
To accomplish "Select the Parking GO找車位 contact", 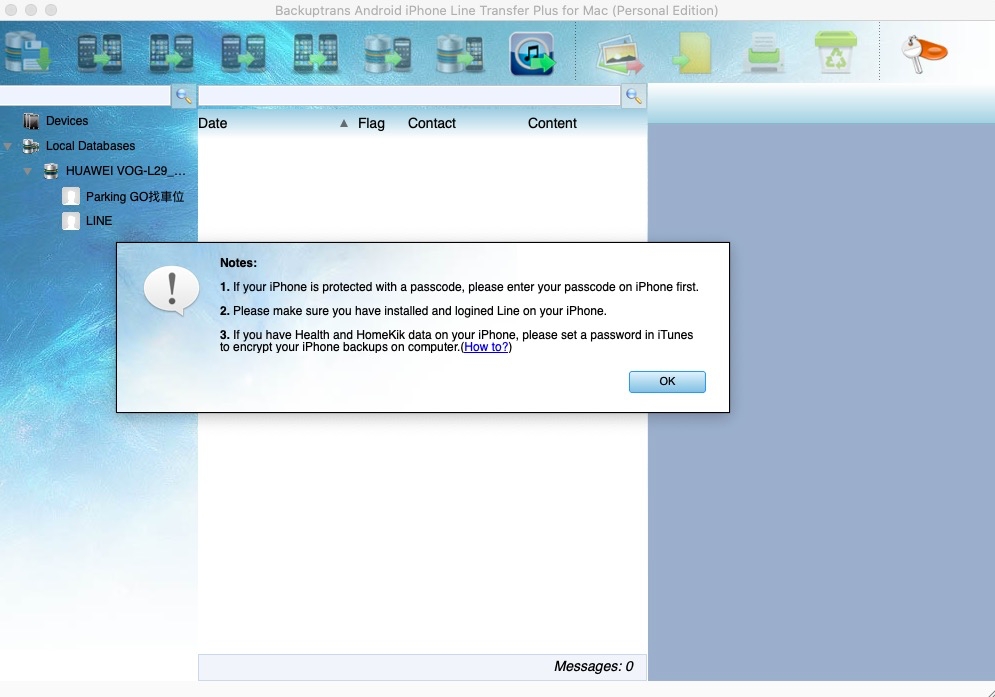I will (135, 197).
